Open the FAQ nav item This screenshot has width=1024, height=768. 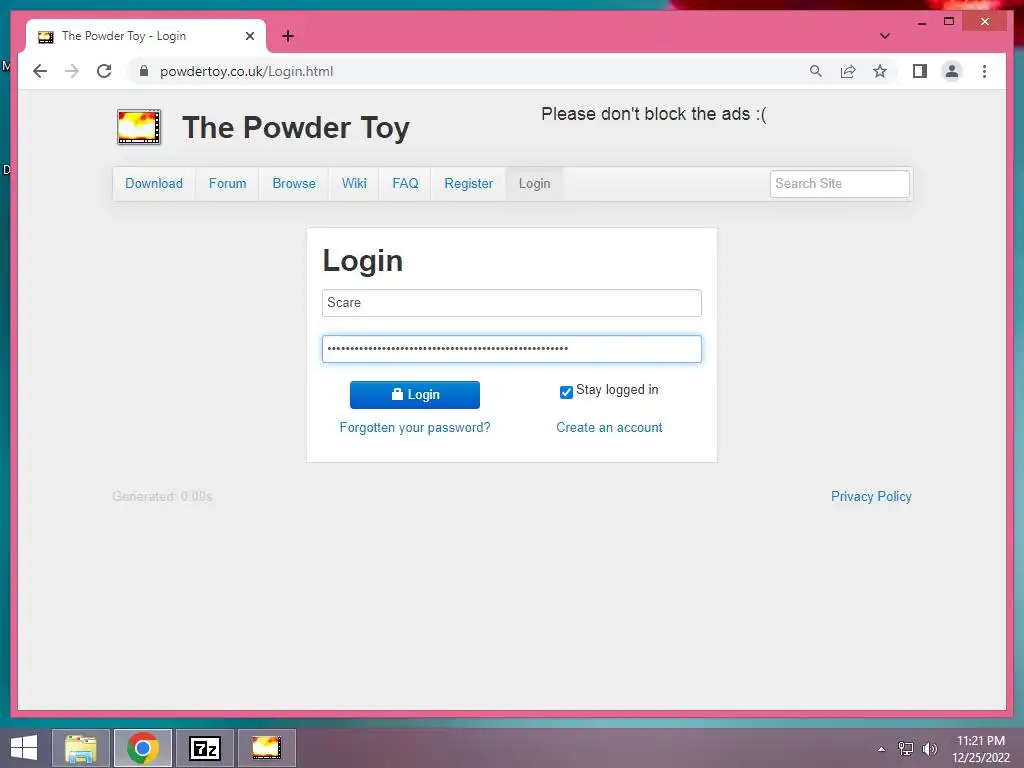(405, 184)
